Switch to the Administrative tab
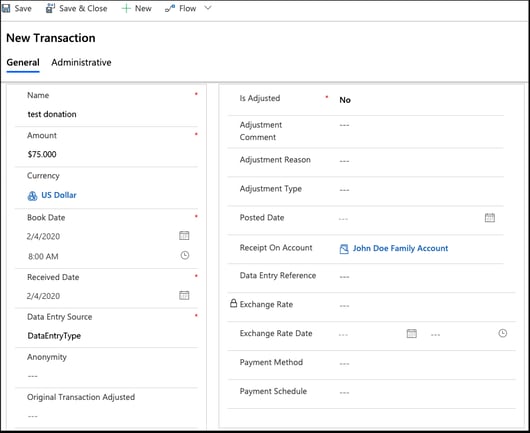The image size is (530, 433). point(81,63)
